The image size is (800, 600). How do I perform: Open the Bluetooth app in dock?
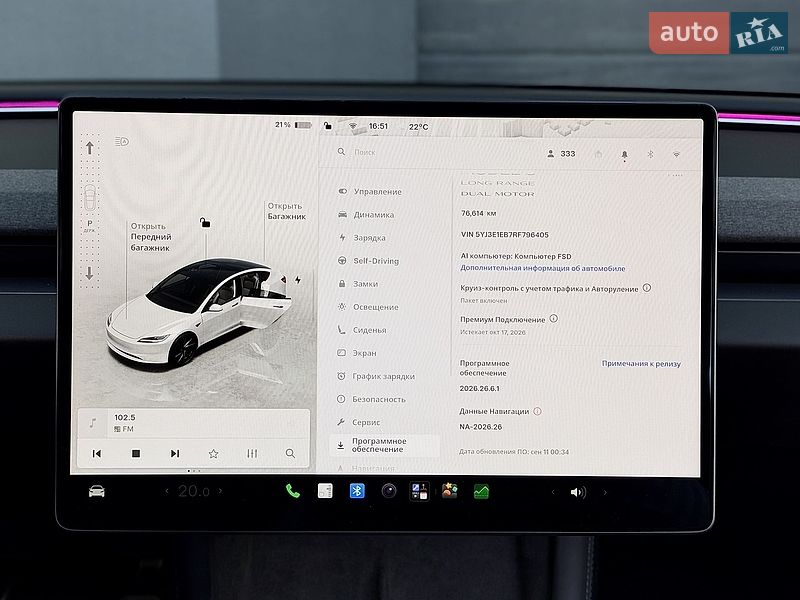[x=357, y=491]
